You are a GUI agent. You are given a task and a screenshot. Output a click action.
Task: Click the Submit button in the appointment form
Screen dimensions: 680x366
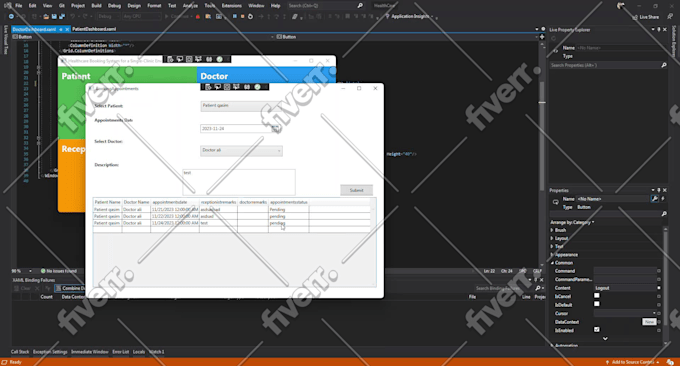(356, 190)
